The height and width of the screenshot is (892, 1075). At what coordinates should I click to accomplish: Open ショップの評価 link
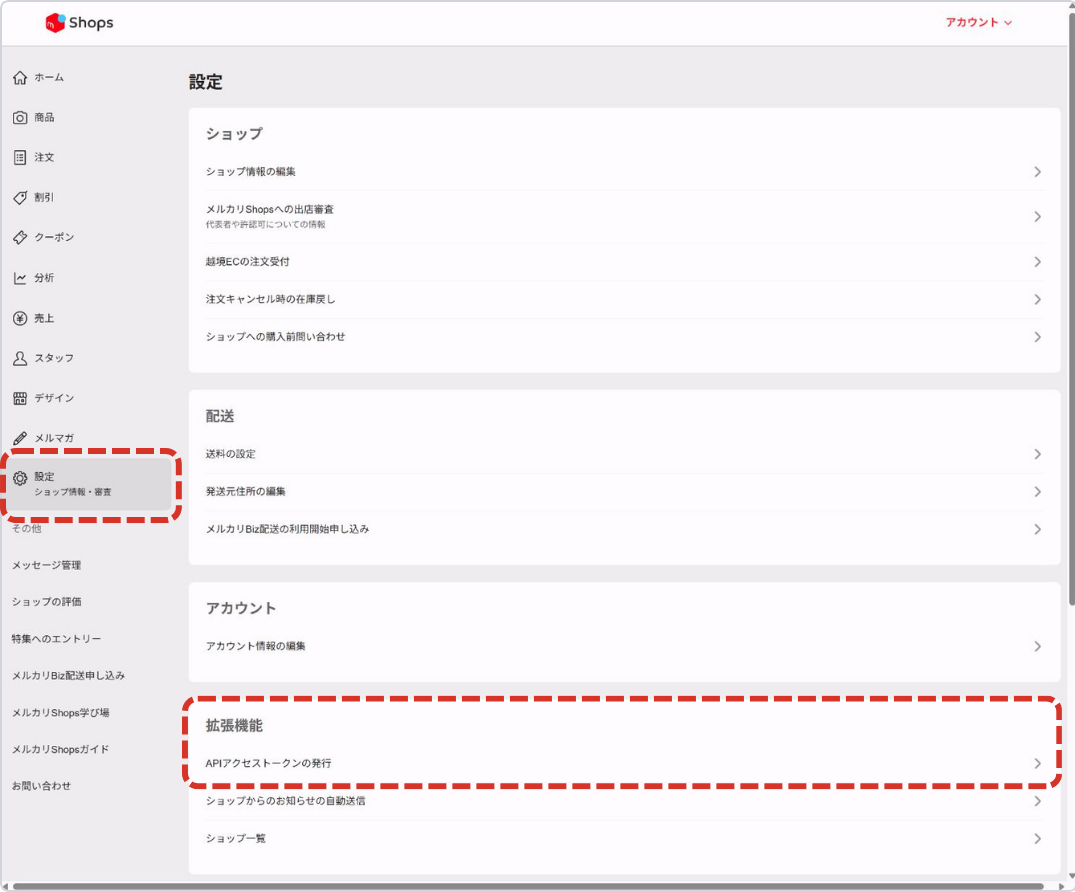click(x=47, y=602)
